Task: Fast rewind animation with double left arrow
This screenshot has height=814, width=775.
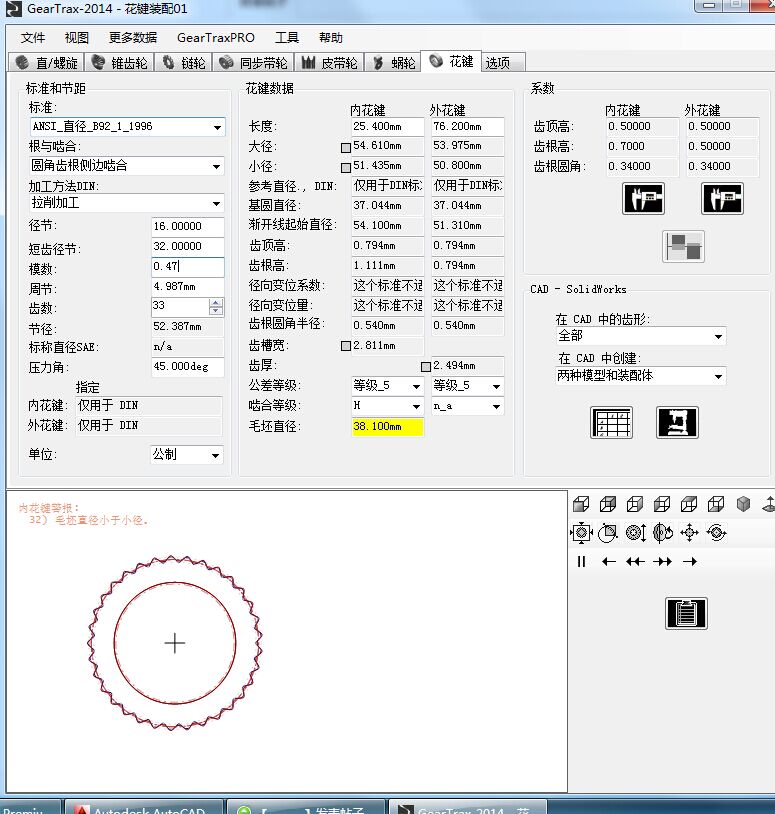Action: tap(635, 562)
